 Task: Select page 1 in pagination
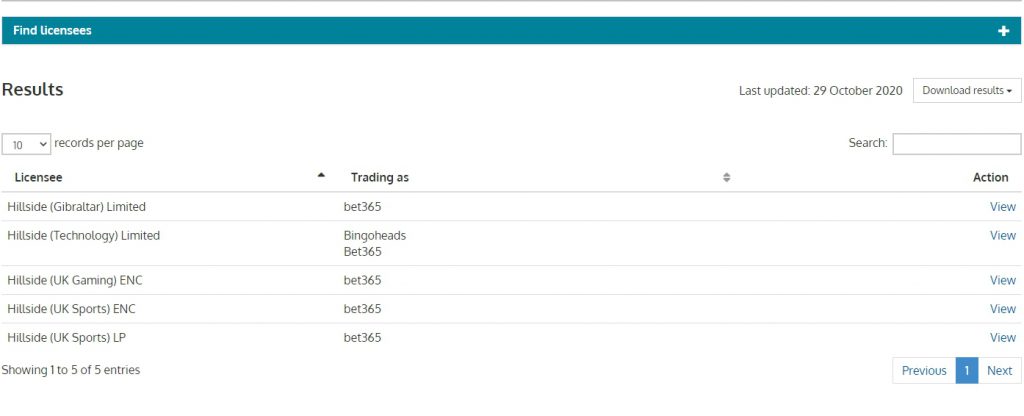[x=966, y=371]
